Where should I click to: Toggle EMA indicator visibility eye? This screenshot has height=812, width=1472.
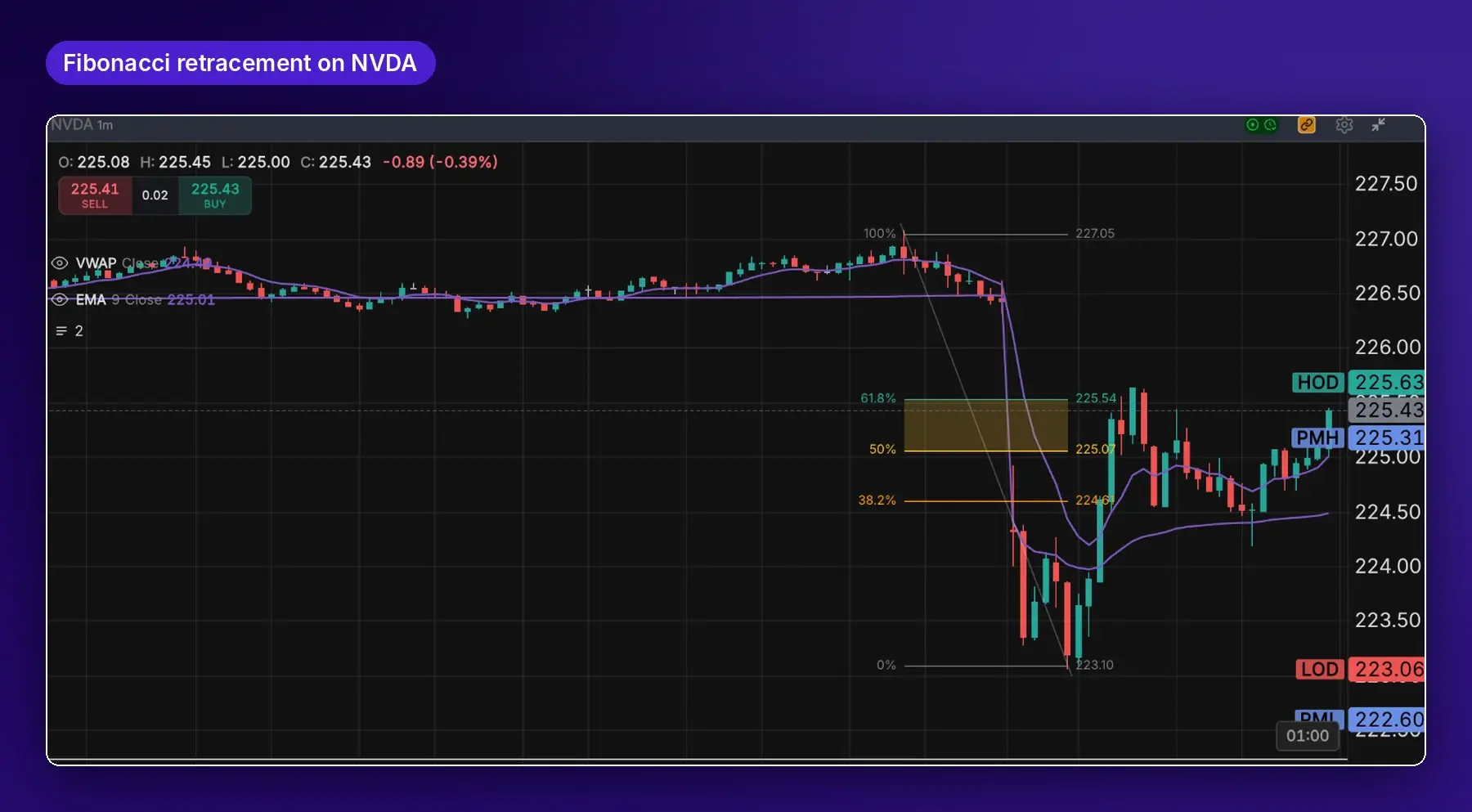click(60, 299)
